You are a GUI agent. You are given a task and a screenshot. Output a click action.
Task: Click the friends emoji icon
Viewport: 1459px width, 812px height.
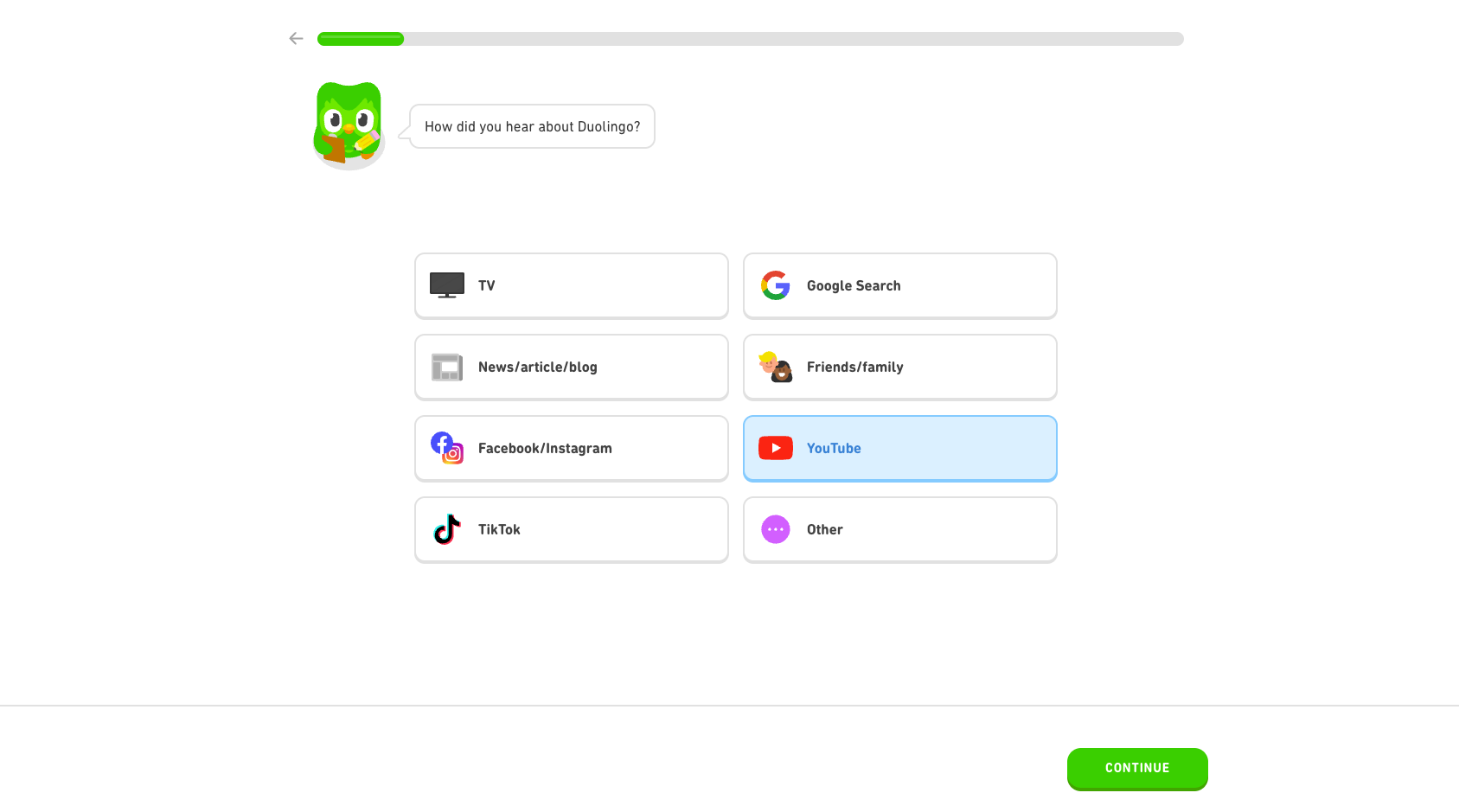point(775,367)
